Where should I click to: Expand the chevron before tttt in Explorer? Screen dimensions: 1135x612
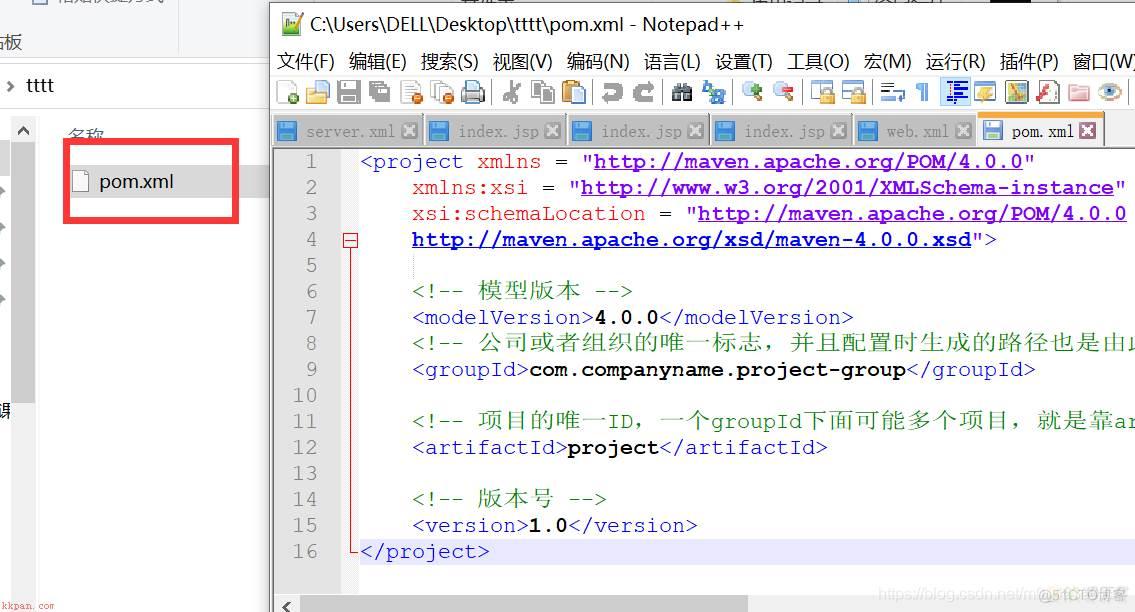[10, 85]
